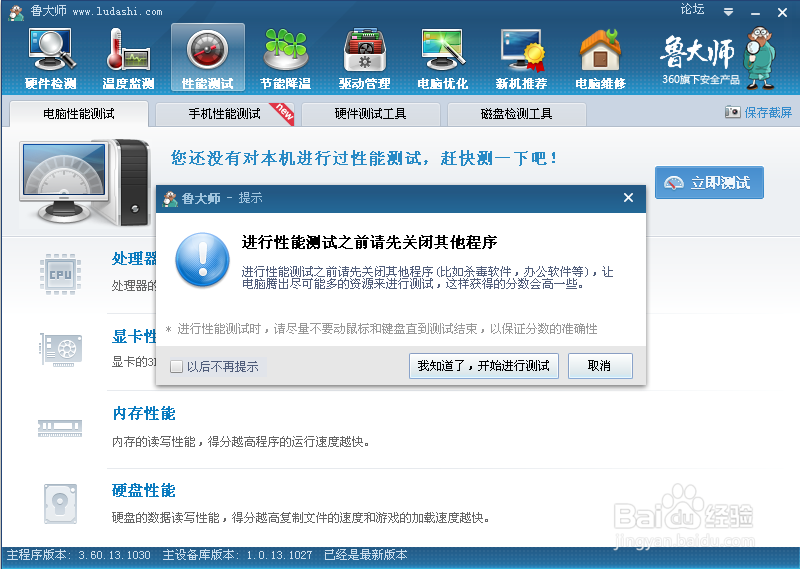
Task: Click the memory stick icon
Action: point(60,428)
